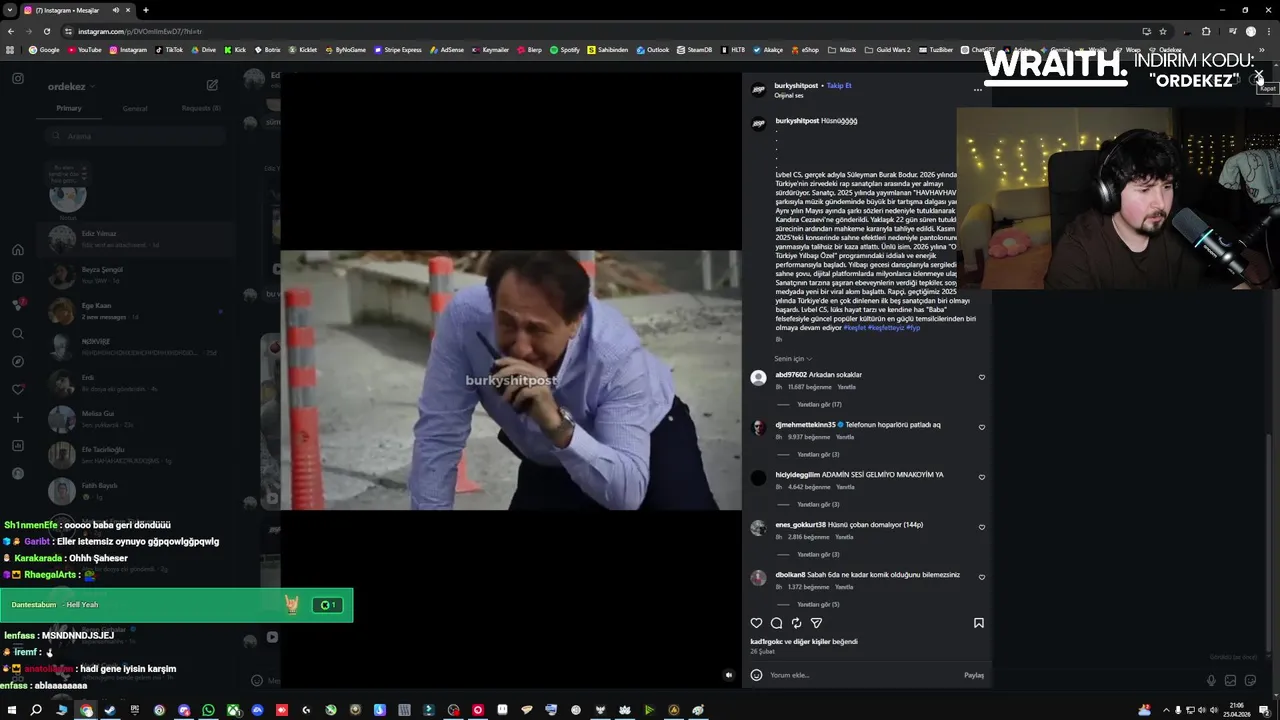This screenshot has width=1280, height=720.
Task: Click 'Paylaş' to post the comment
Action: [x=974, y=675]
